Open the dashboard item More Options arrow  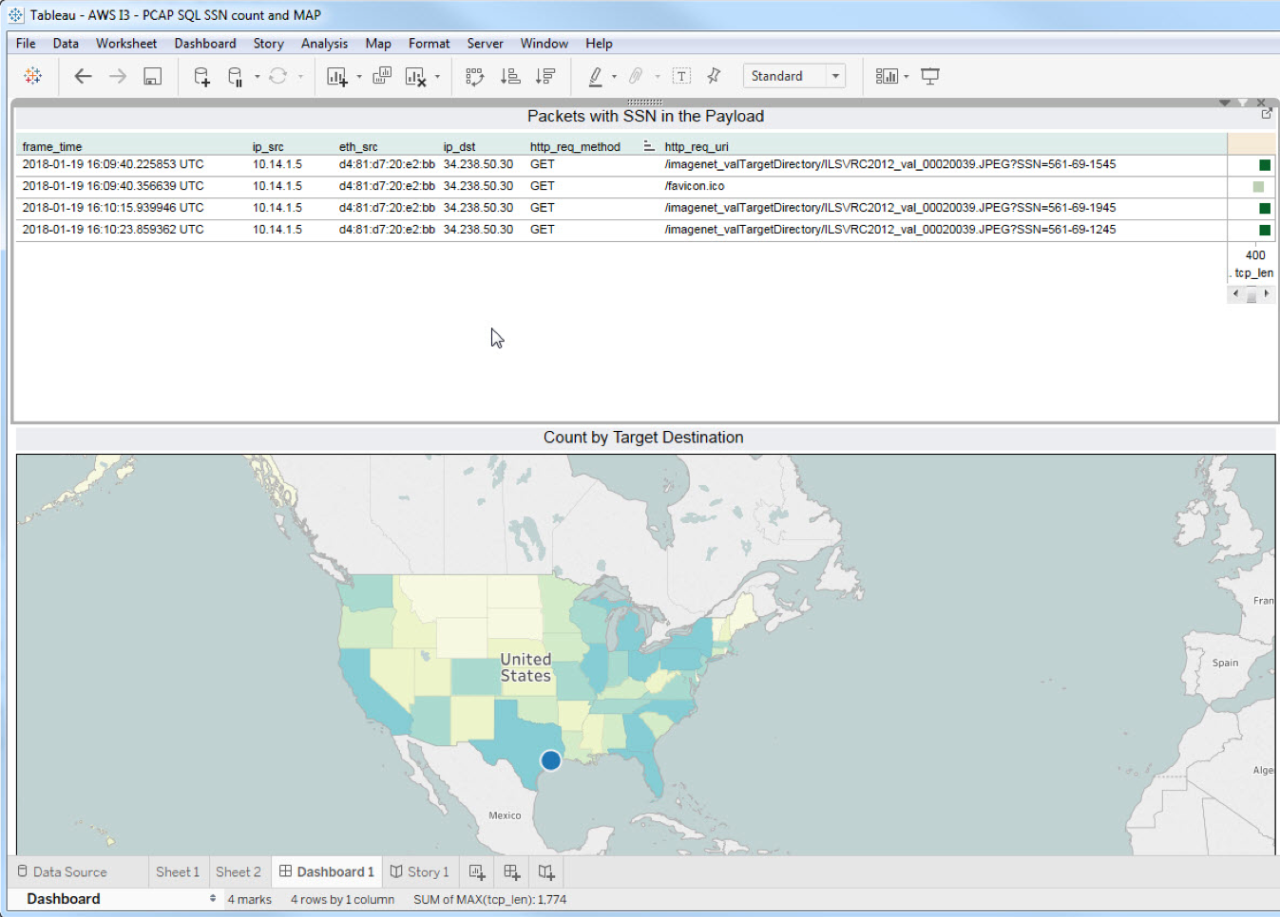1225,103
